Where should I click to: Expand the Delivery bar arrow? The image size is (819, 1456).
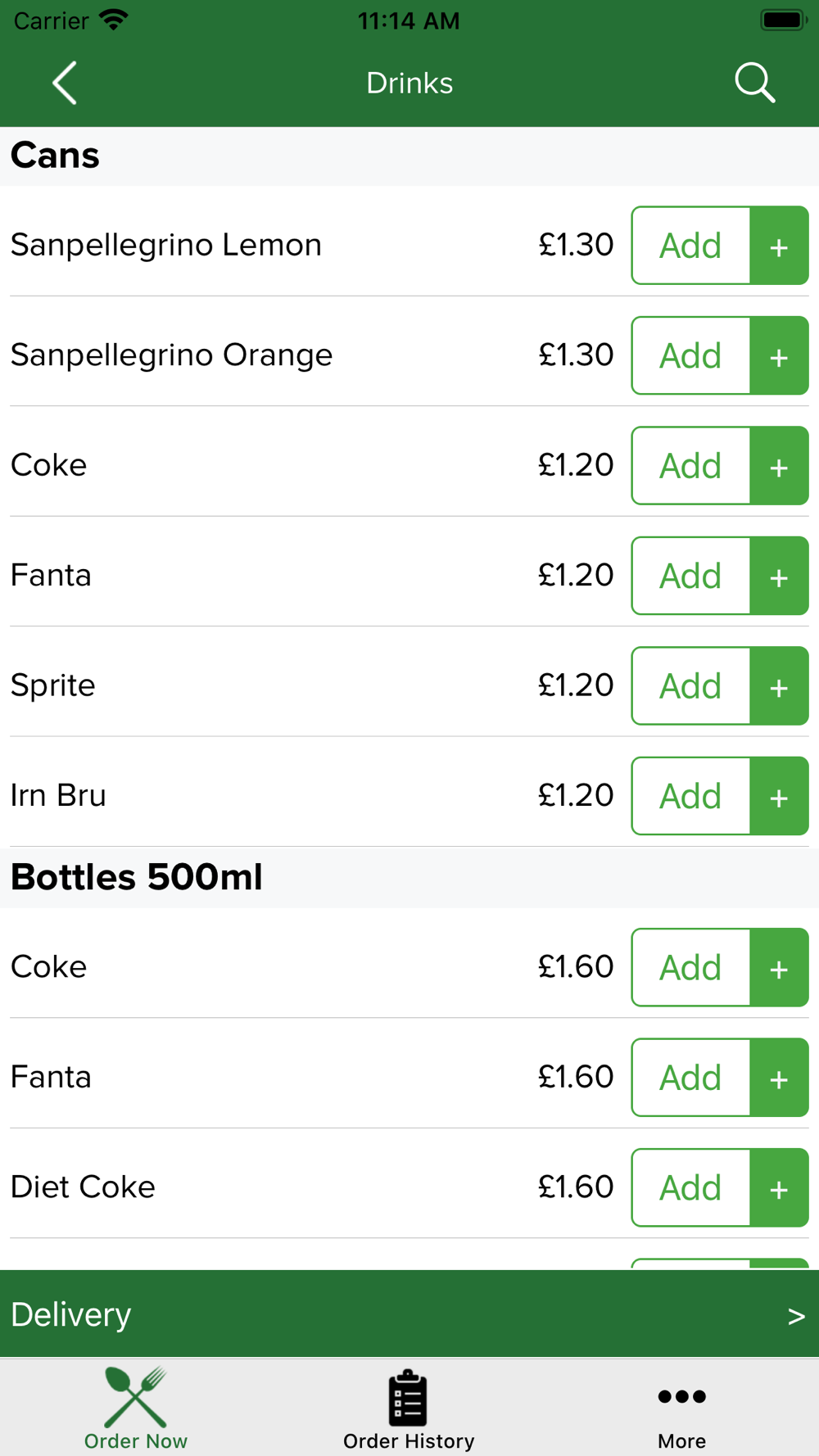tap(796, 1316)
